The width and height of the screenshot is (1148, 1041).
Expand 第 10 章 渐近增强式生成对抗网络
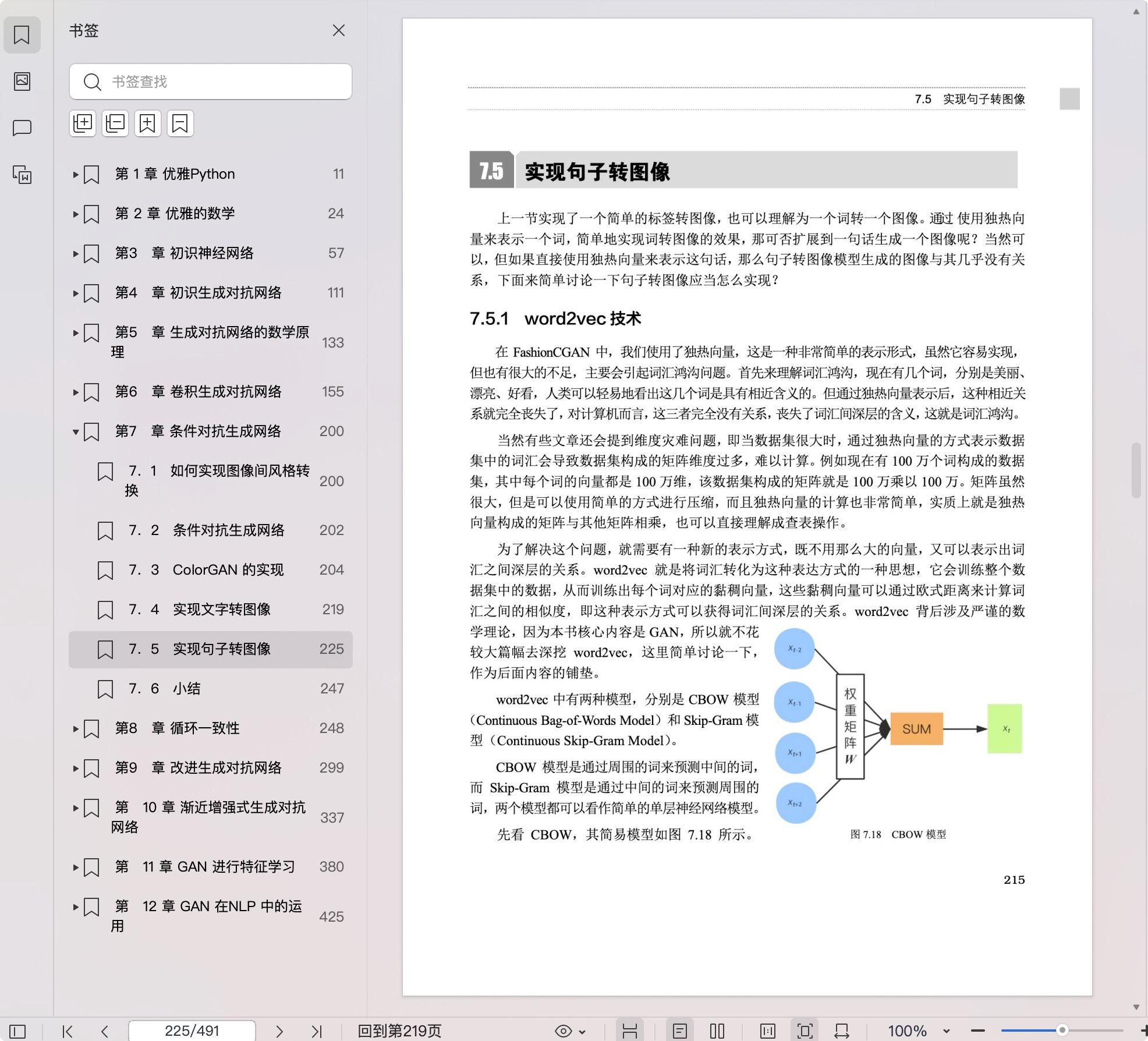pyautogui.click(x=76, y=808)
